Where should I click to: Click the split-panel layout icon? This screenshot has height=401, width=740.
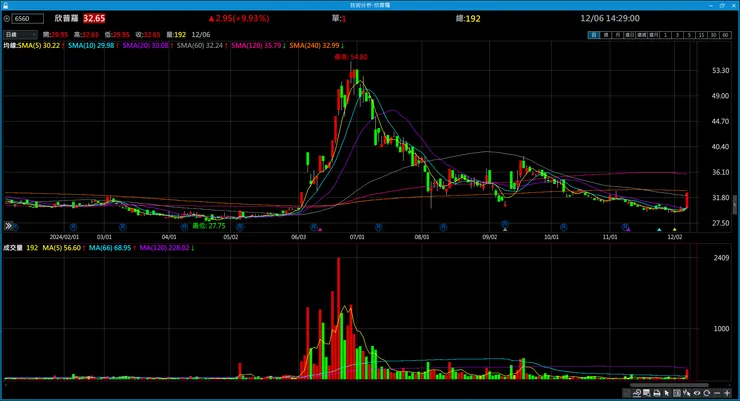pyautogui.click(x=677, y=393)
